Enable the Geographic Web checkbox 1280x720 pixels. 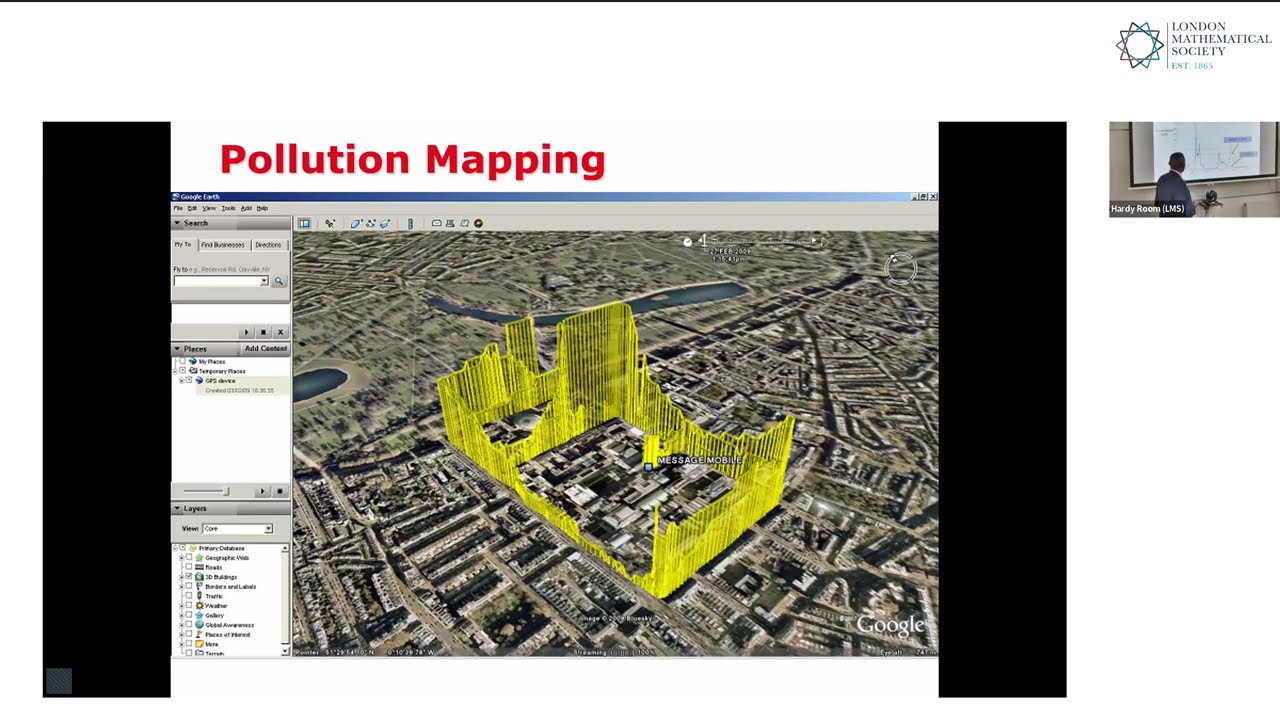189,557
